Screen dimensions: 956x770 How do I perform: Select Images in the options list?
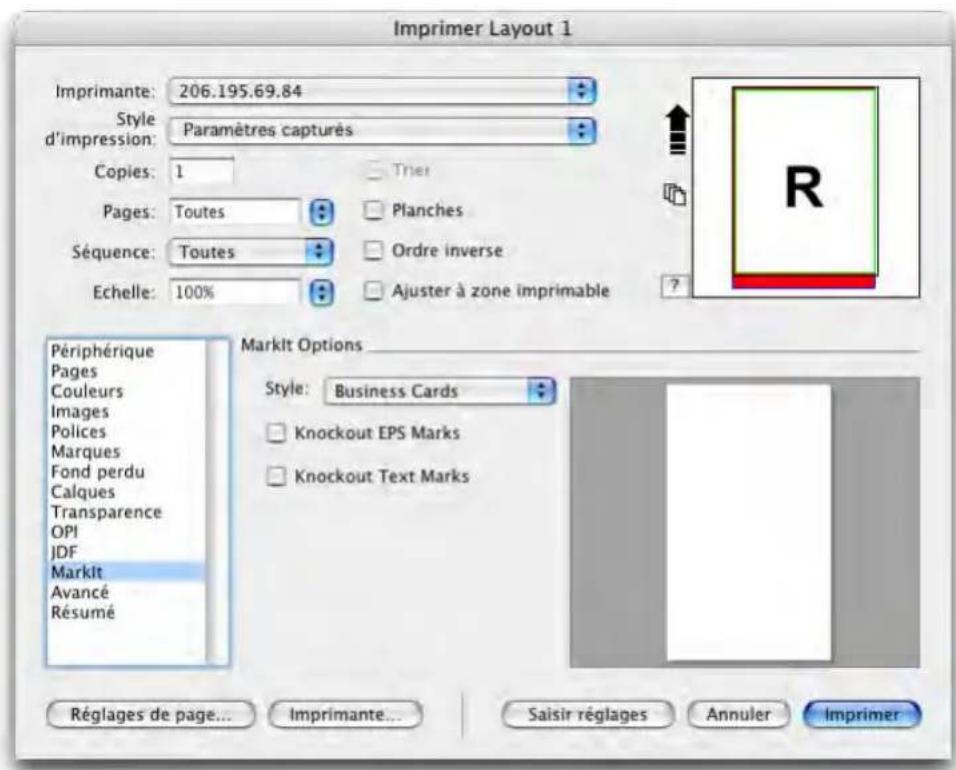pyautogui.click(x=127, y=412)
